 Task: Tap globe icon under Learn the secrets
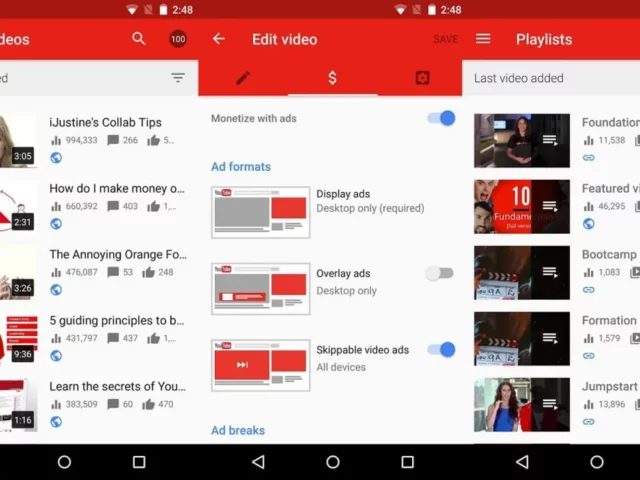pos(56,422)
